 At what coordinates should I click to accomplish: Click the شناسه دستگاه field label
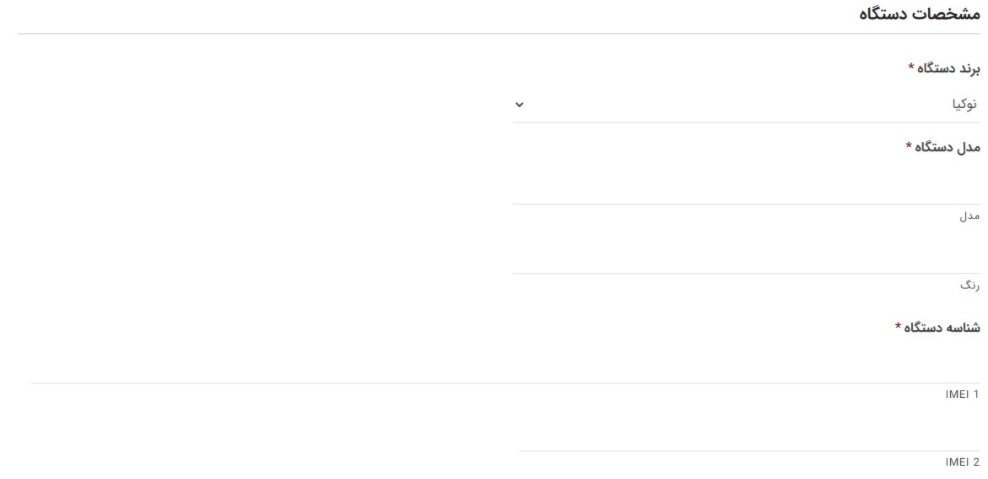[x=943, y=327]
